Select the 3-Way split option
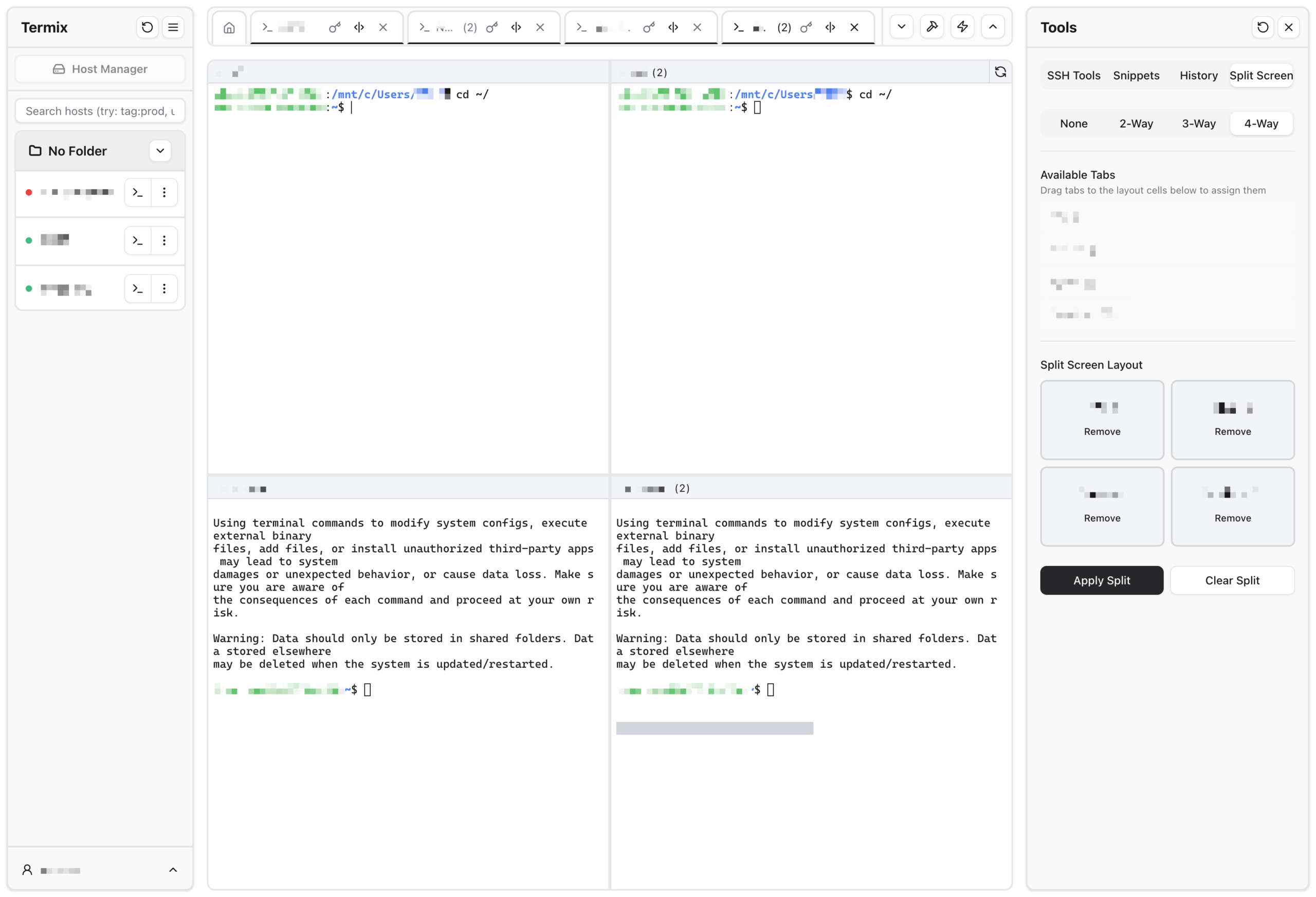This screenshot has width=1316, height=897. [1198, 123]
